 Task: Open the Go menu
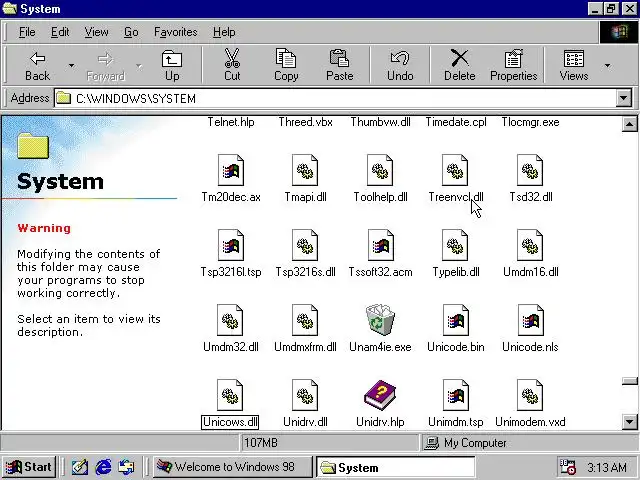coord(131,32)
